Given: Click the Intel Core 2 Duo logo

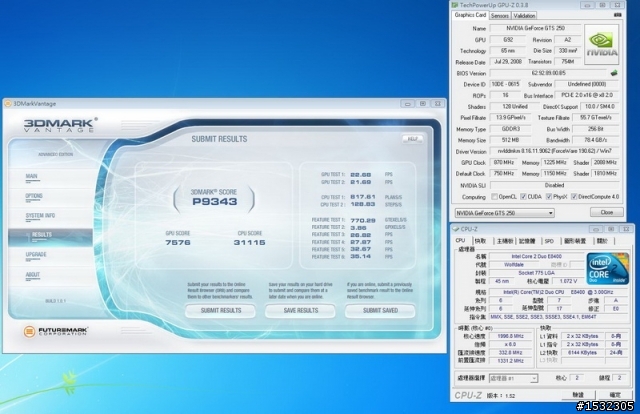Looking at the screenshot, I should [608, 268].
